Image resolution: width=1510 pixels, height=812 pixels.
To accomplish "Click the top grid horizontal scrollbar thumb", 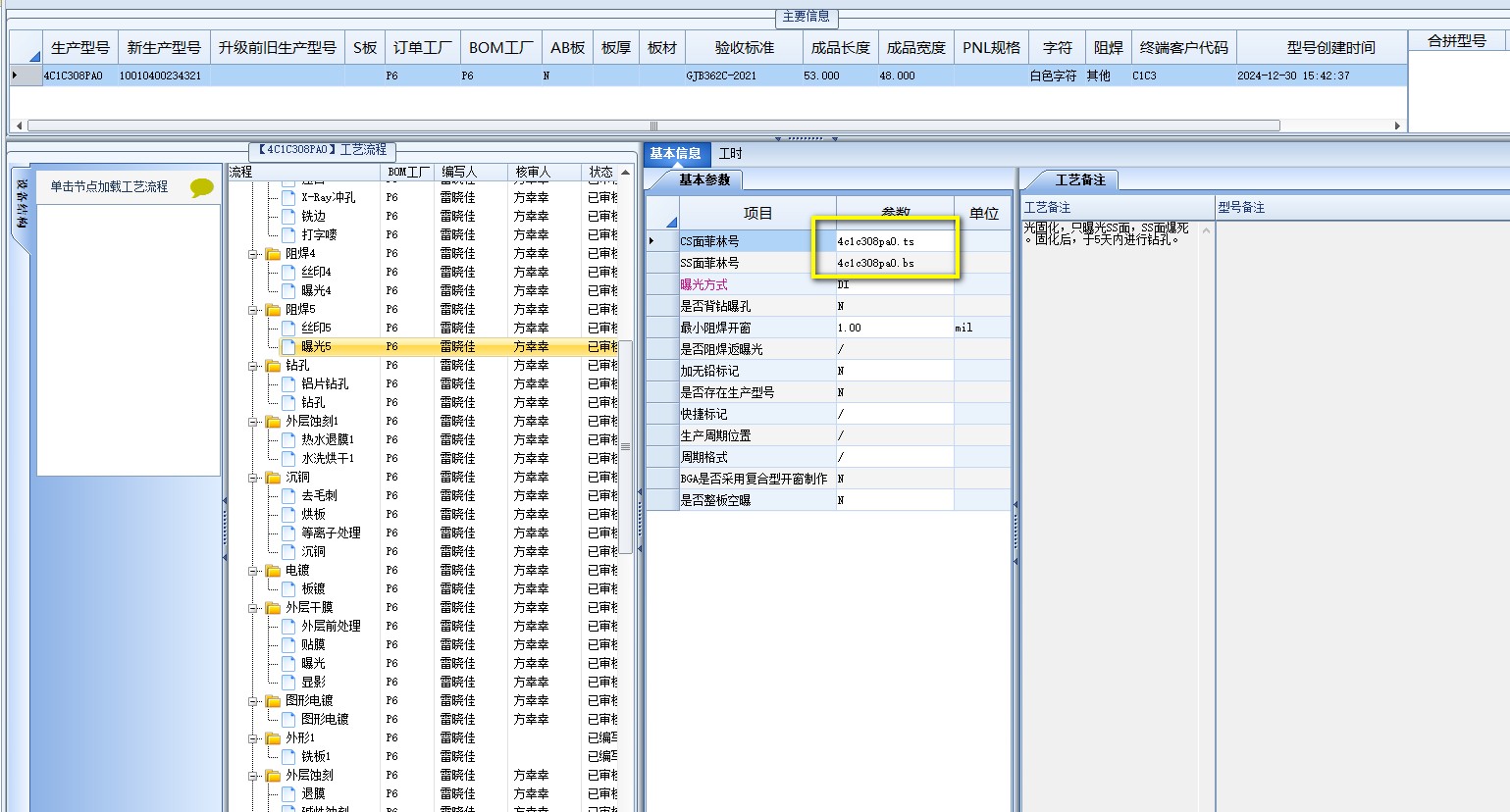I will pyautogui.click(x=653, y=126).
